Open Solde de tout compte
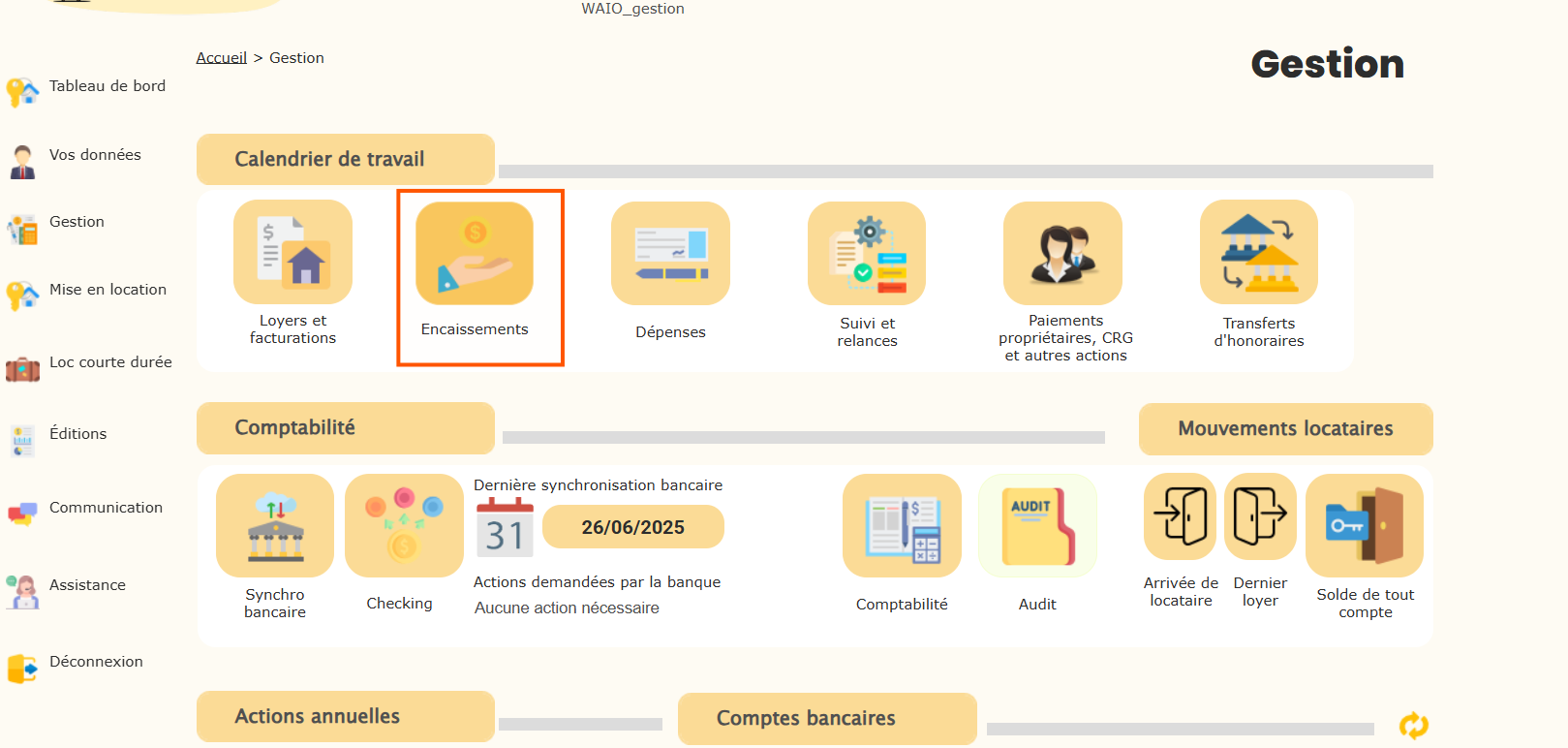 tap(1364, 525)
